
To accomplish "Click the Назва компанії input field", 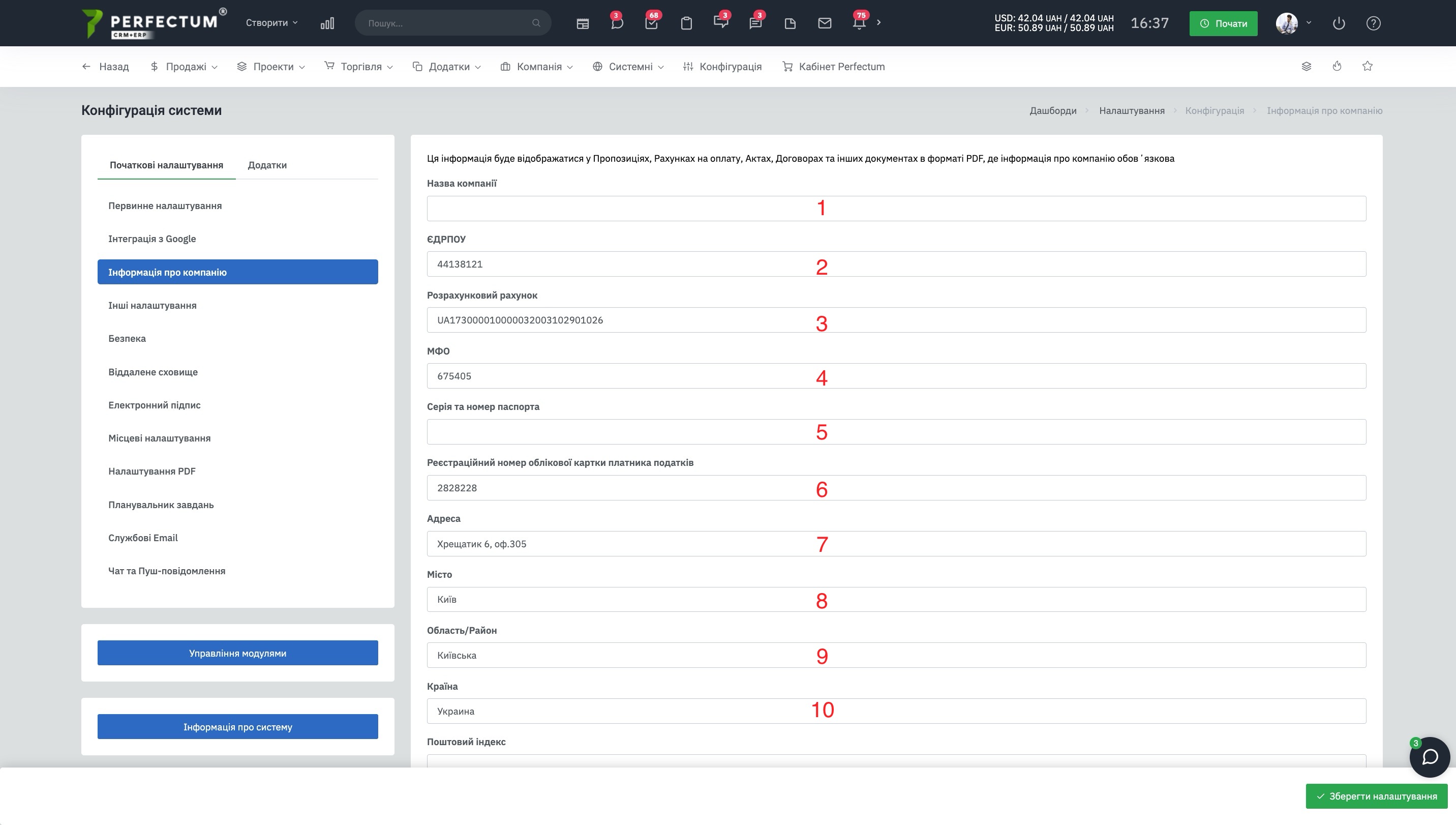I will (896, 209).
